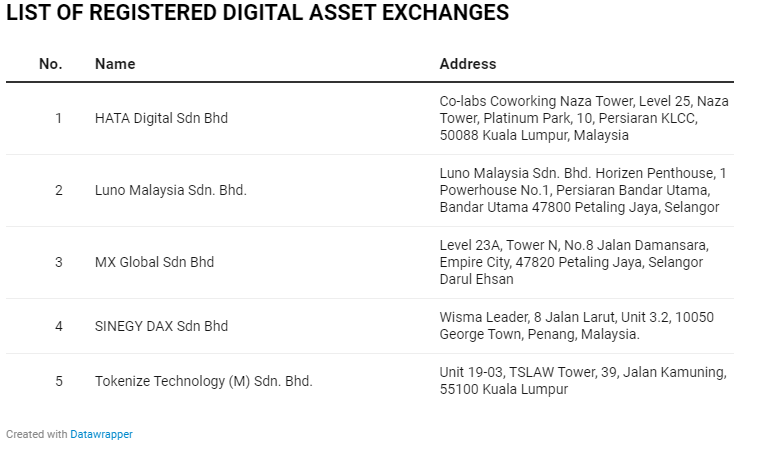Click row number 5

point(58,381)
